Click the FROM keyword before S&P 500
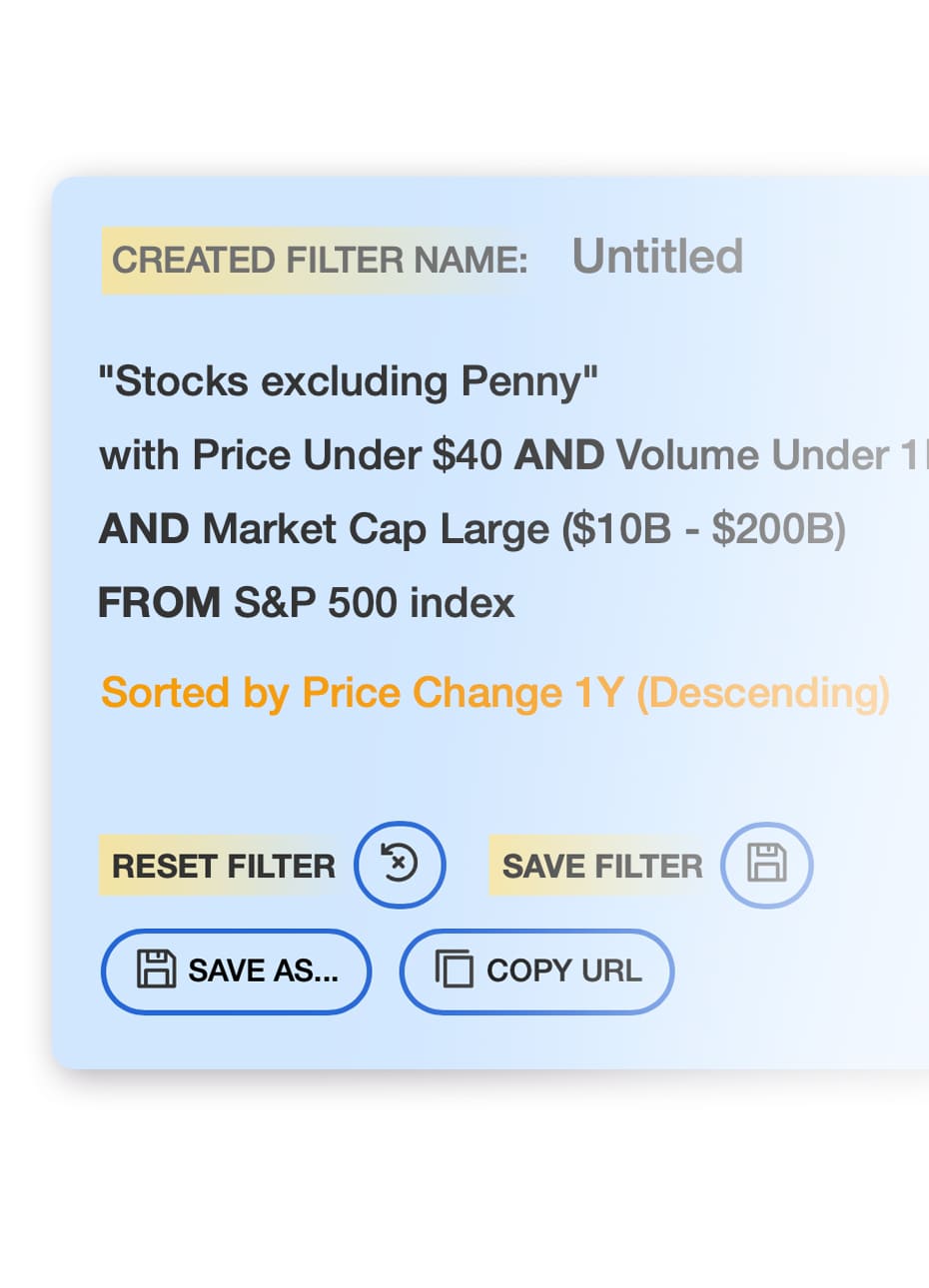The width and height of the screenshot is (929, 1288). 159,603
